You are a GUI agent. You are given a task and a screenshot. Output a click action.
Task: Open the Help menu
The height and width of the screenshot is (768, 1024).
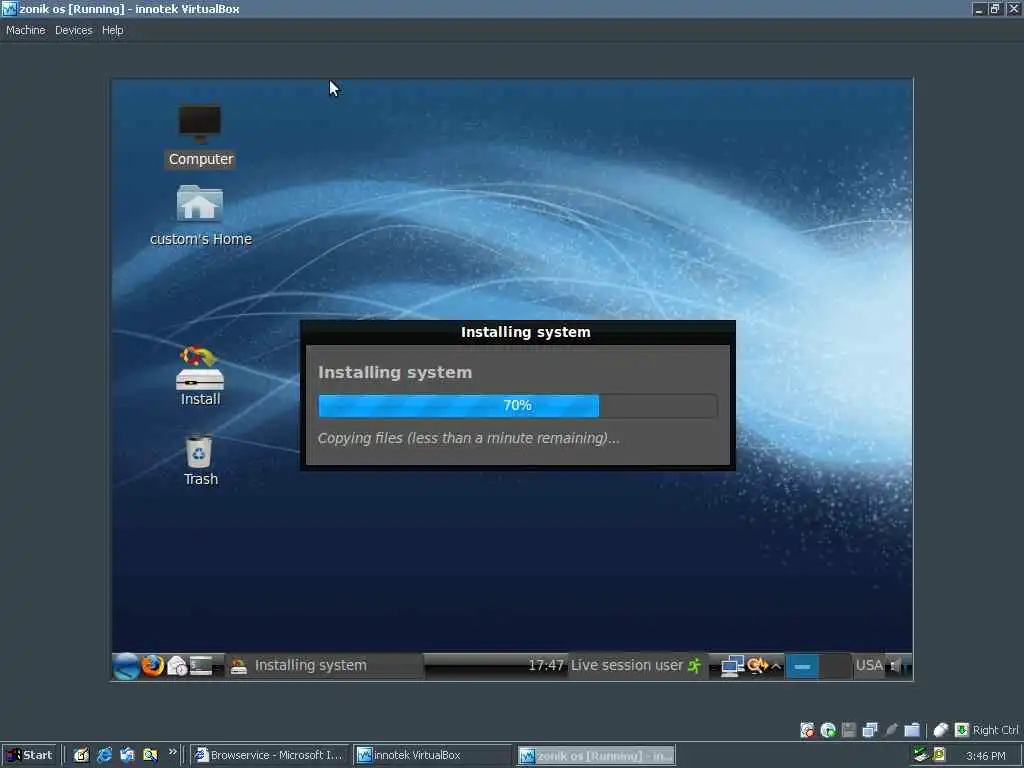coord(112,30)
